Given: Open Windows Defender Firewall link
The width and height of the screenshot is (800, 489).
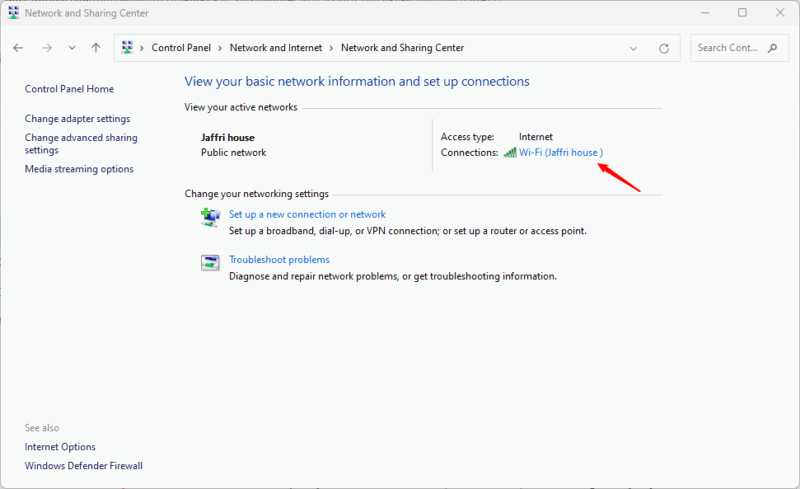Looking at the screenshot, I should tap(84, 466).
